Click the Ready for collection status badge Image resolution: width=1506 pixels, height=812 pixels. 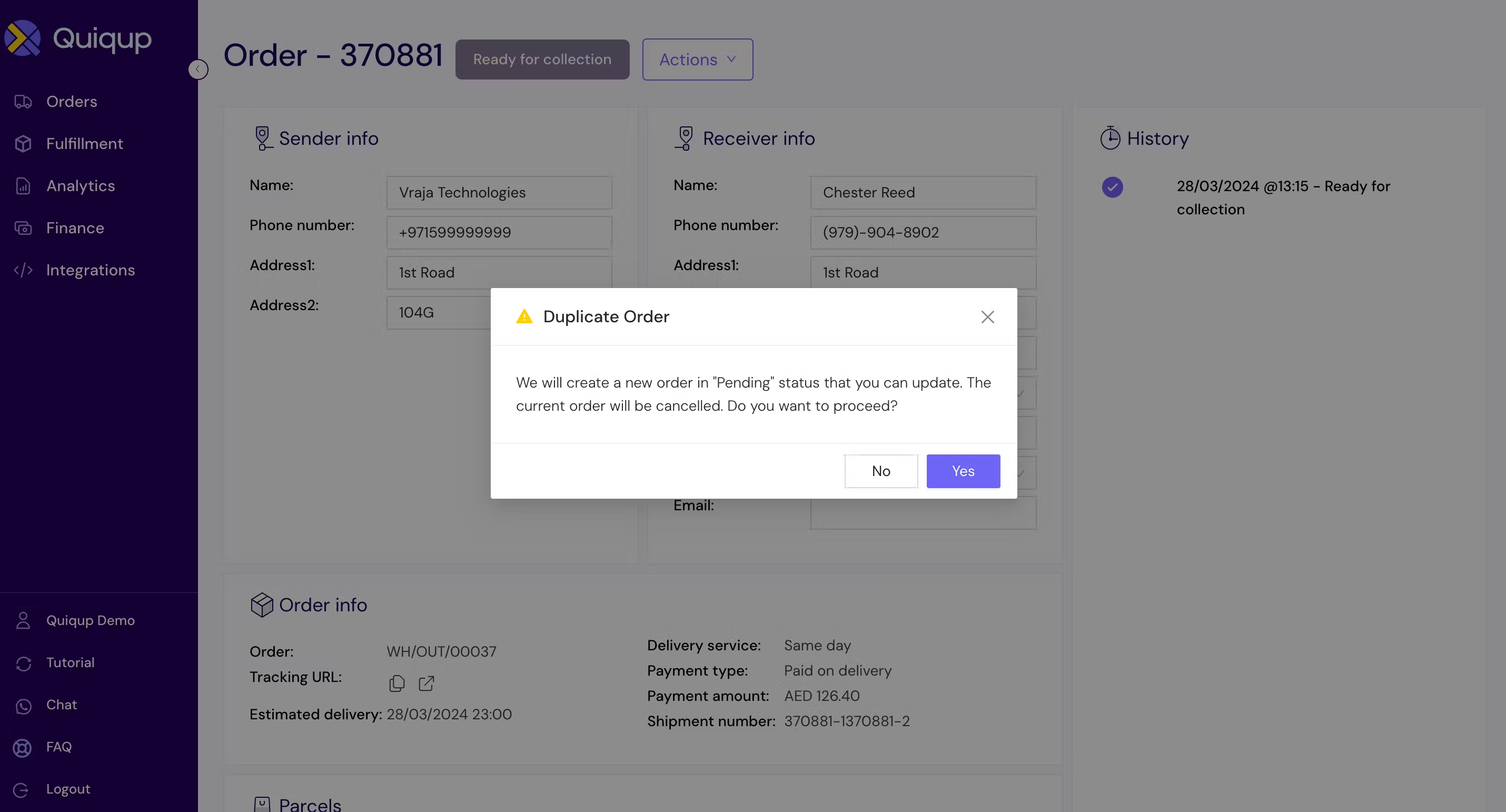tap(541, 60)
